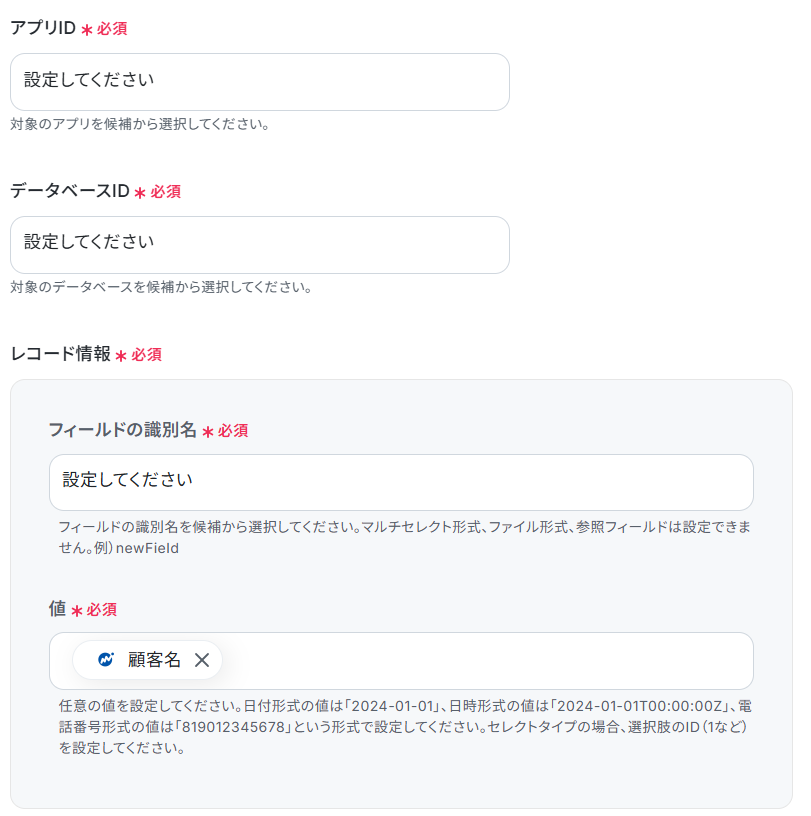Select the 顧客名 value chip text
This screenshot has height=816, width=811.
click(x=154, y=660)
